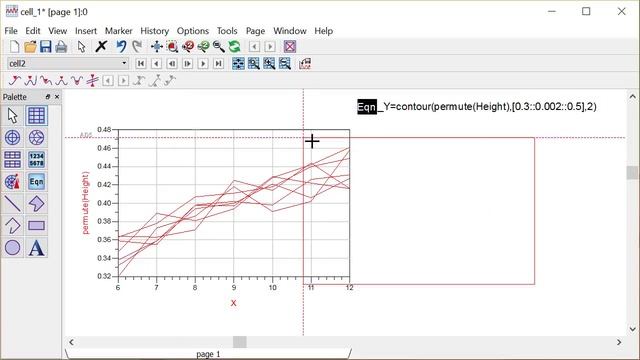Zoom in by two using red magnifier

188,47
